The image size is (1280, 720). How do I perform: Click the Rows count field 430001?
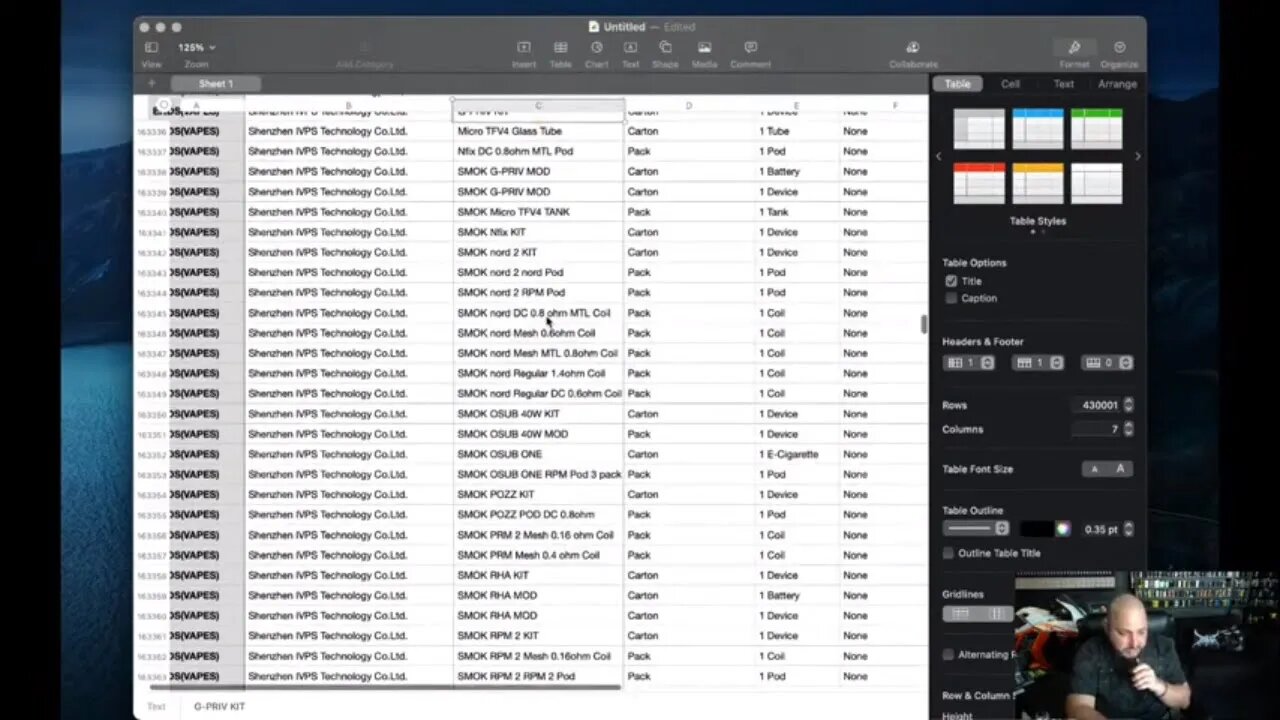pos(1097,405)
